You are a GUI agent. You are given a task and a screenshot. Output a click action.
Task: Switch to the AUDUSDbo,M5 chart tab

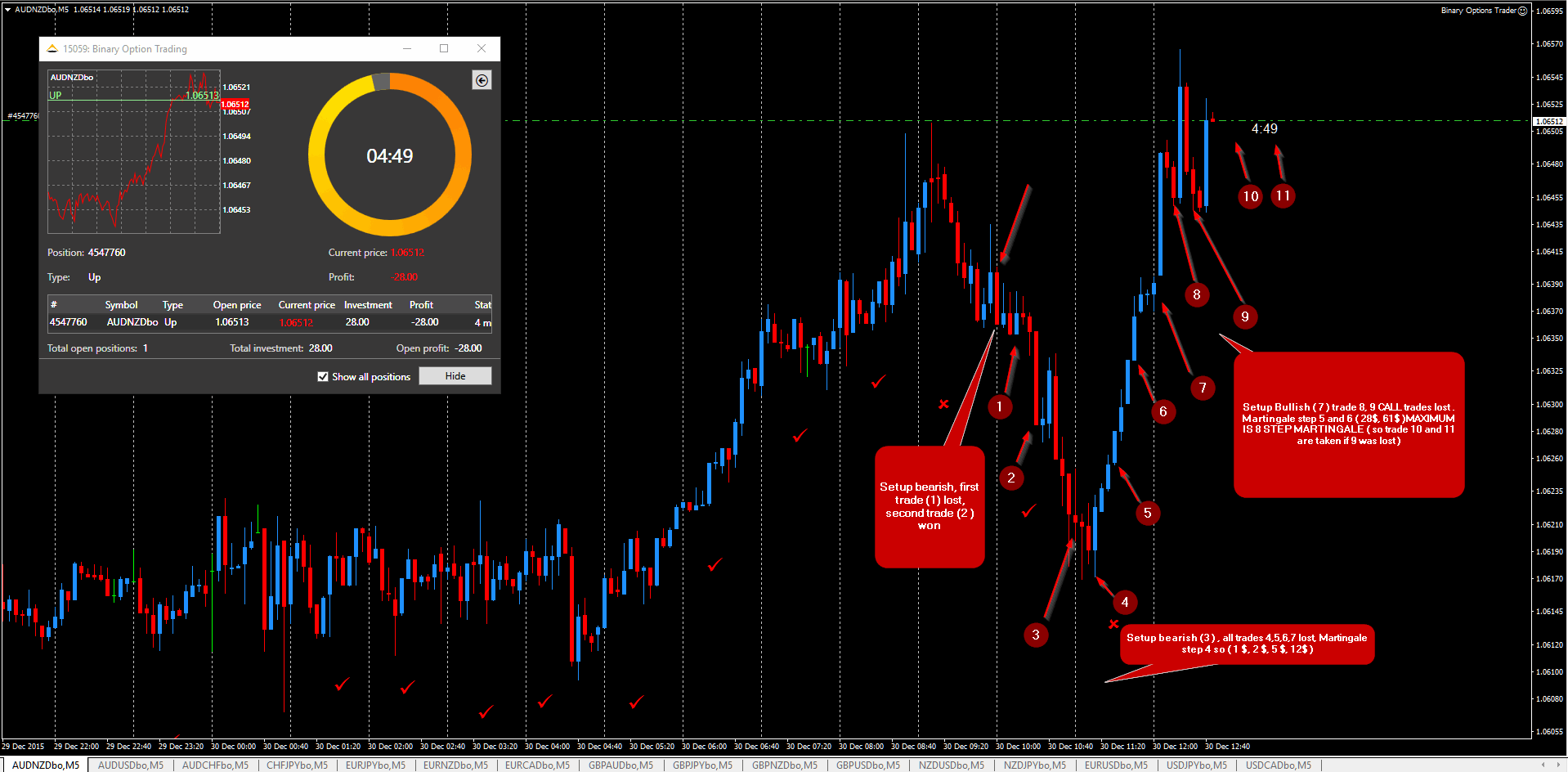point(131,765)
